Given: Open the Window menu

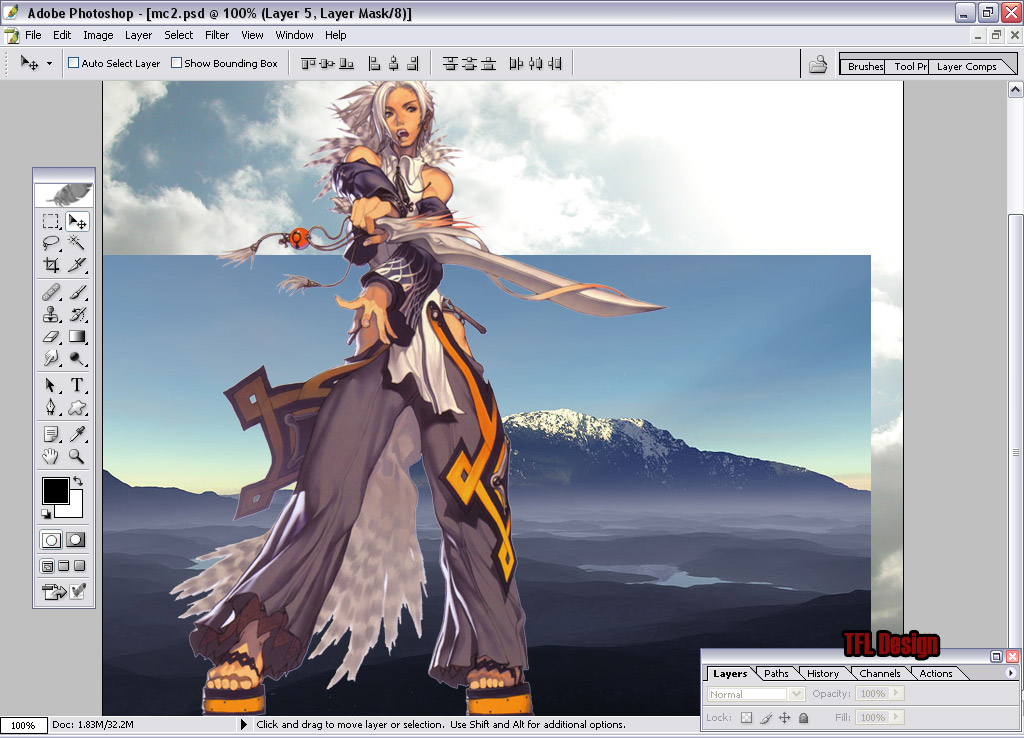Looking at the screenshot, I should tap(294, 35).
